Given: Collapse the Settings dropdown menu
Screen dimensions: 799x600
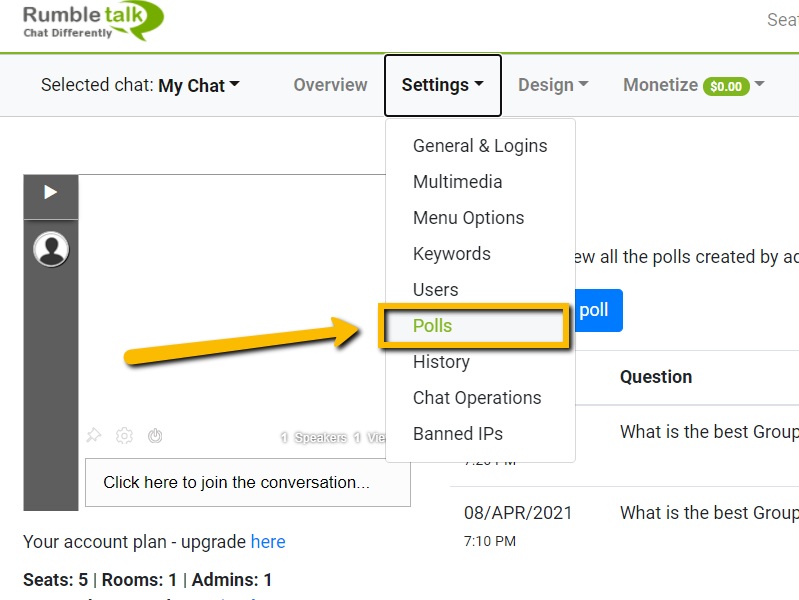Looking at the screenshot, I should tap(442, 86).
